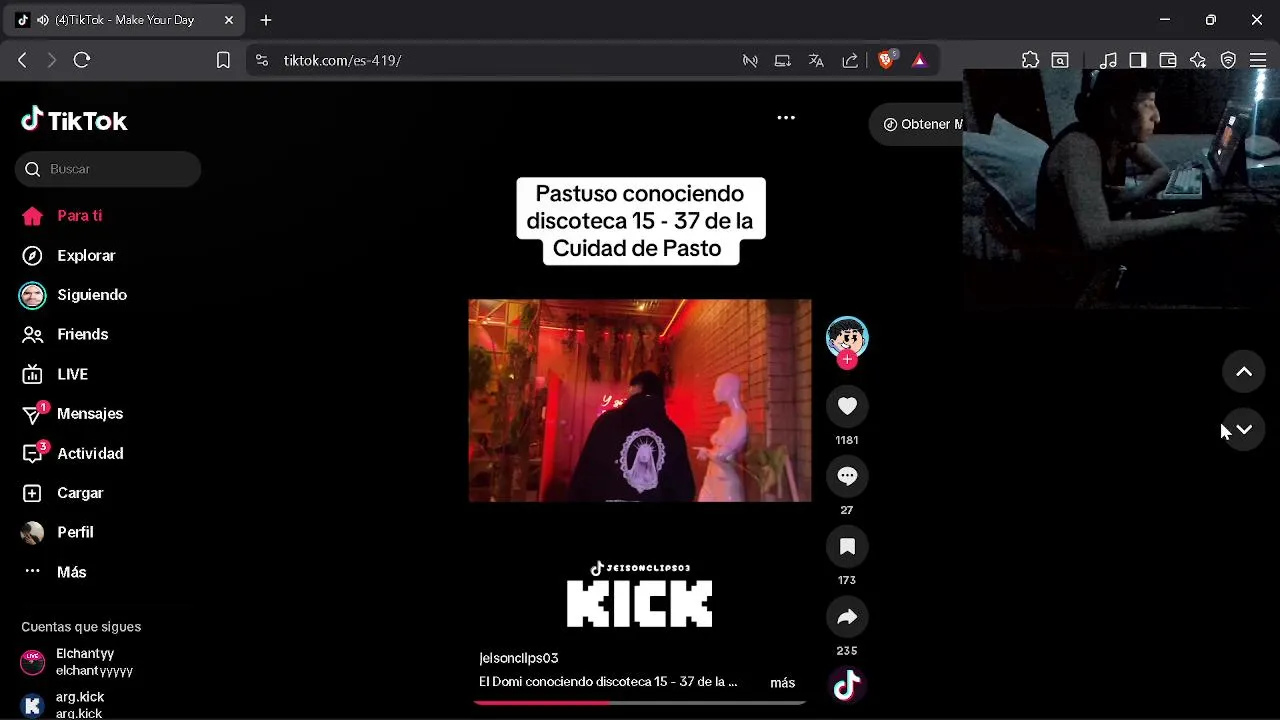
Task: Reload the page
Action: pos(82,60)
